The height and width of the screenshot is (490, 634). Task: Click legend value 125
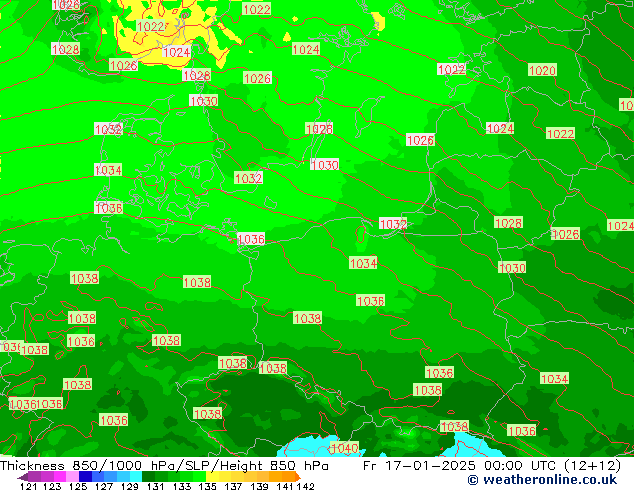78,486
